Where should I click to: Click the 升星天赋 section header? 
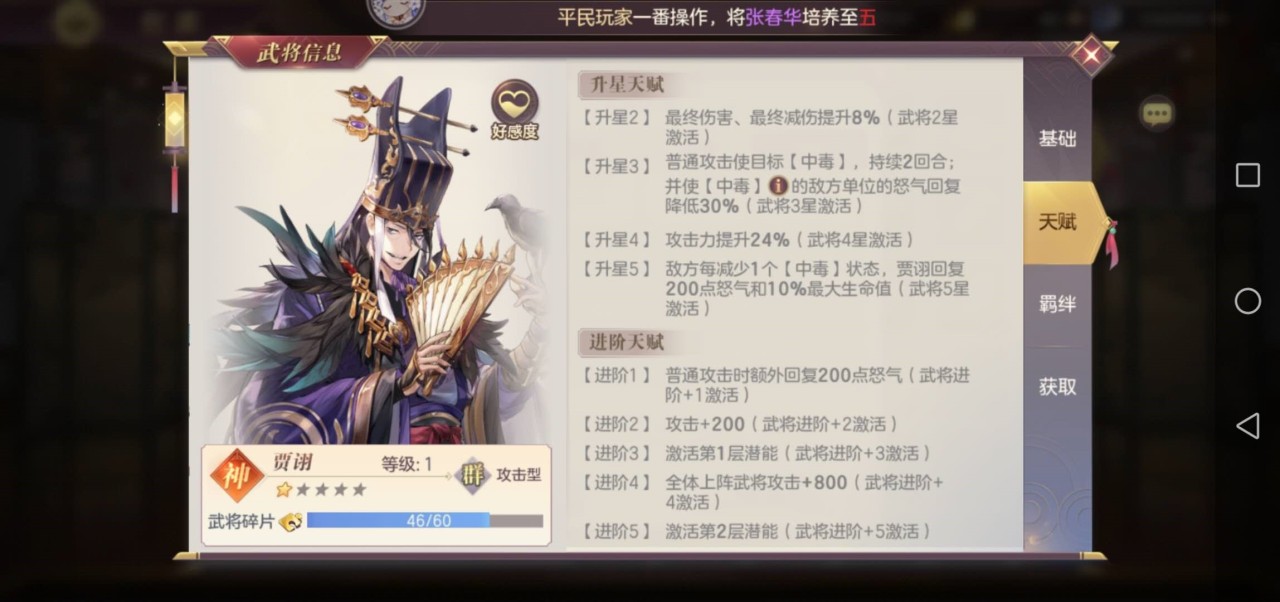pos(626,85)
